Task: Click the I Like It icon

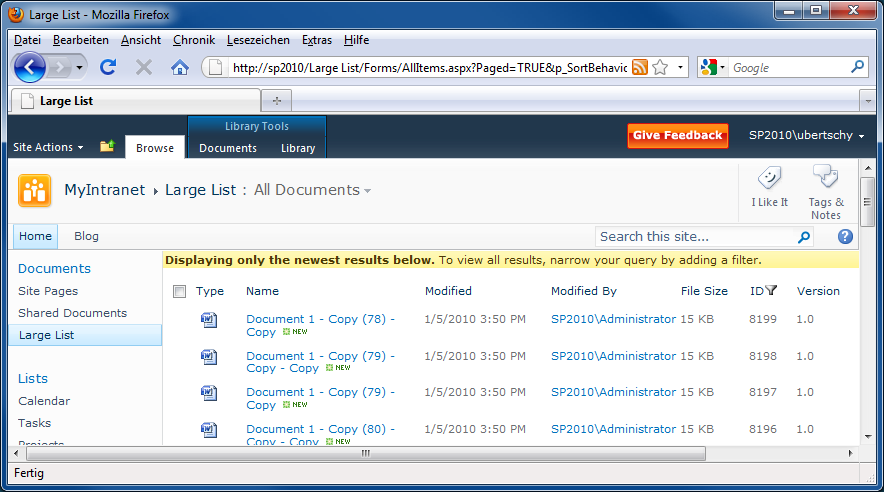Action: click(x=769, y=180)
